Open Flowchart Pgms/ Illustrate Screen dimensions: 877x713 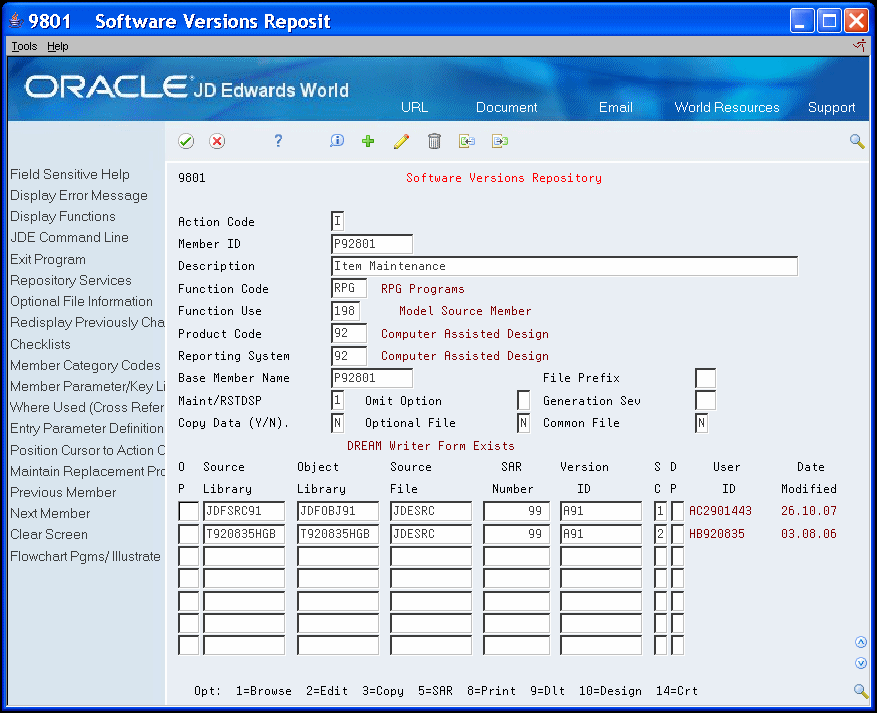point(86,556)
